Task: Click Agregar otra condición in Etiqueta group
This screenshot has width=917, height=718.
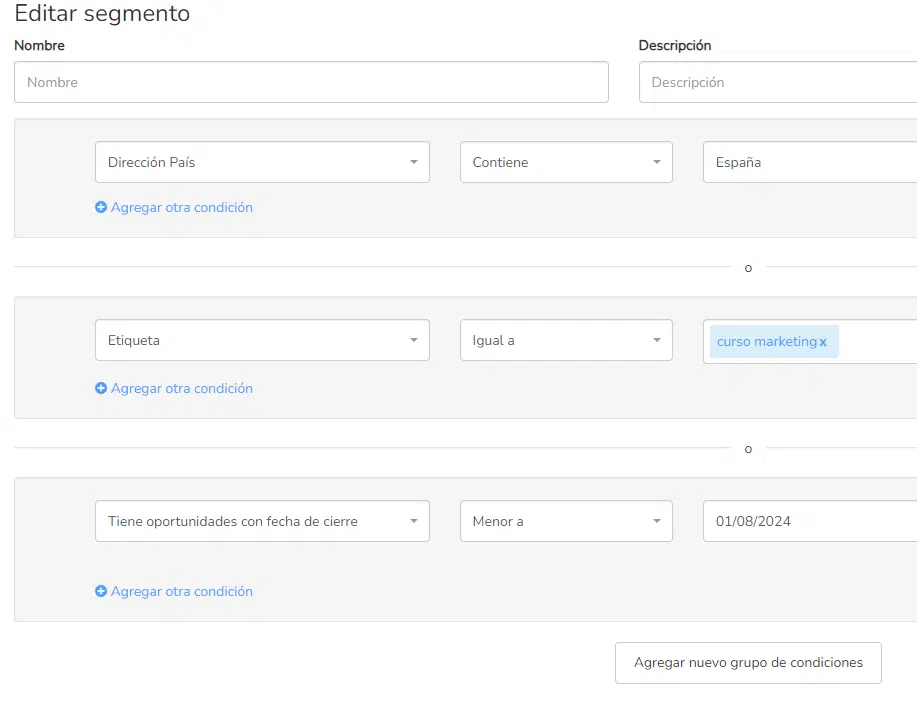Action: tap(181, 388)
